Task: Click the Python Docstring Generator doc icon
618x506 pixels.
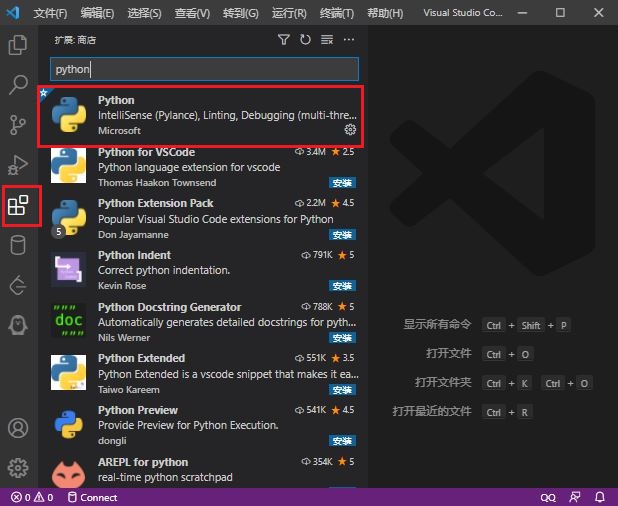Action: click(69, 320)
